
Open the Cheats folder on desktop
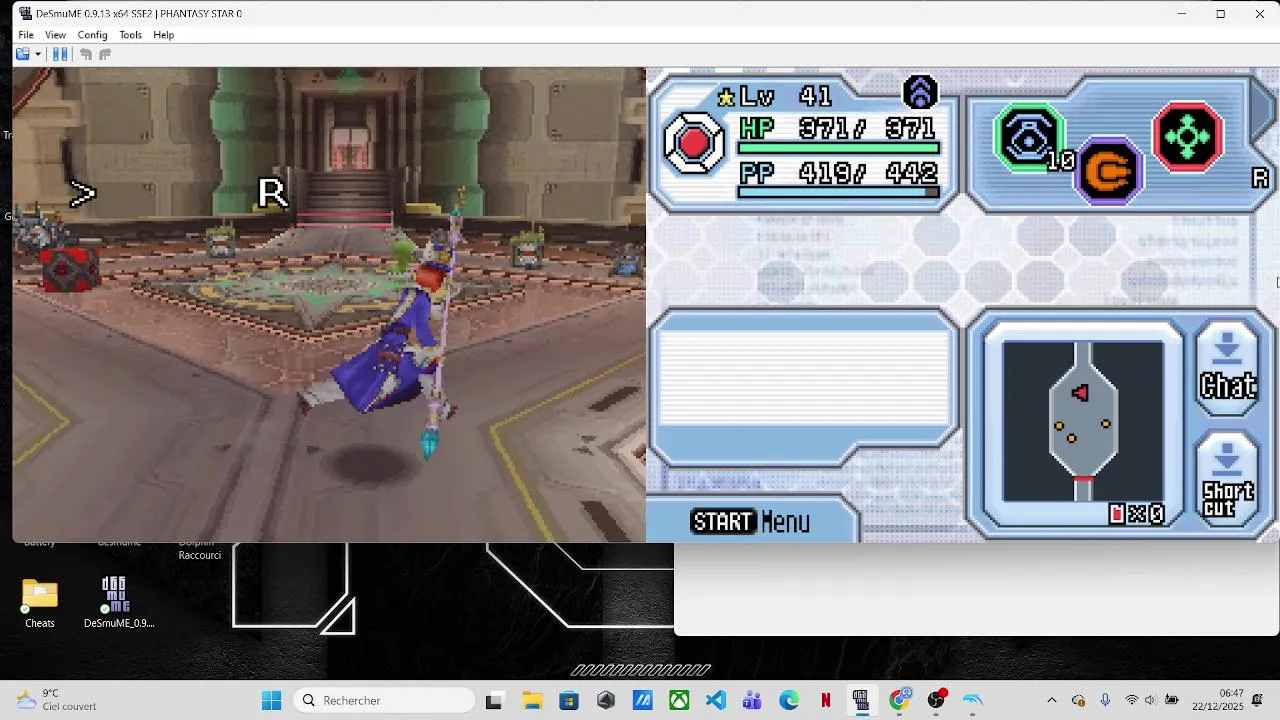coord(40,603)
